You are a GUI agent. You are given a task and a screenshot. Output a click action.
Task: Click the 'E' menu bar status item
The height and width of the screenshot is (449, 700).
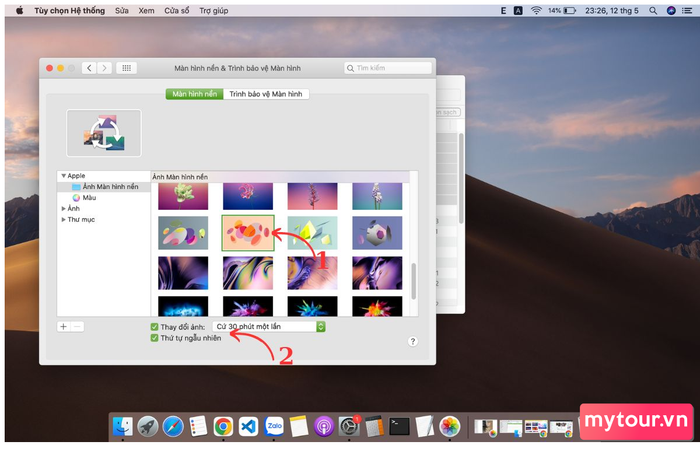click(503, 10)
